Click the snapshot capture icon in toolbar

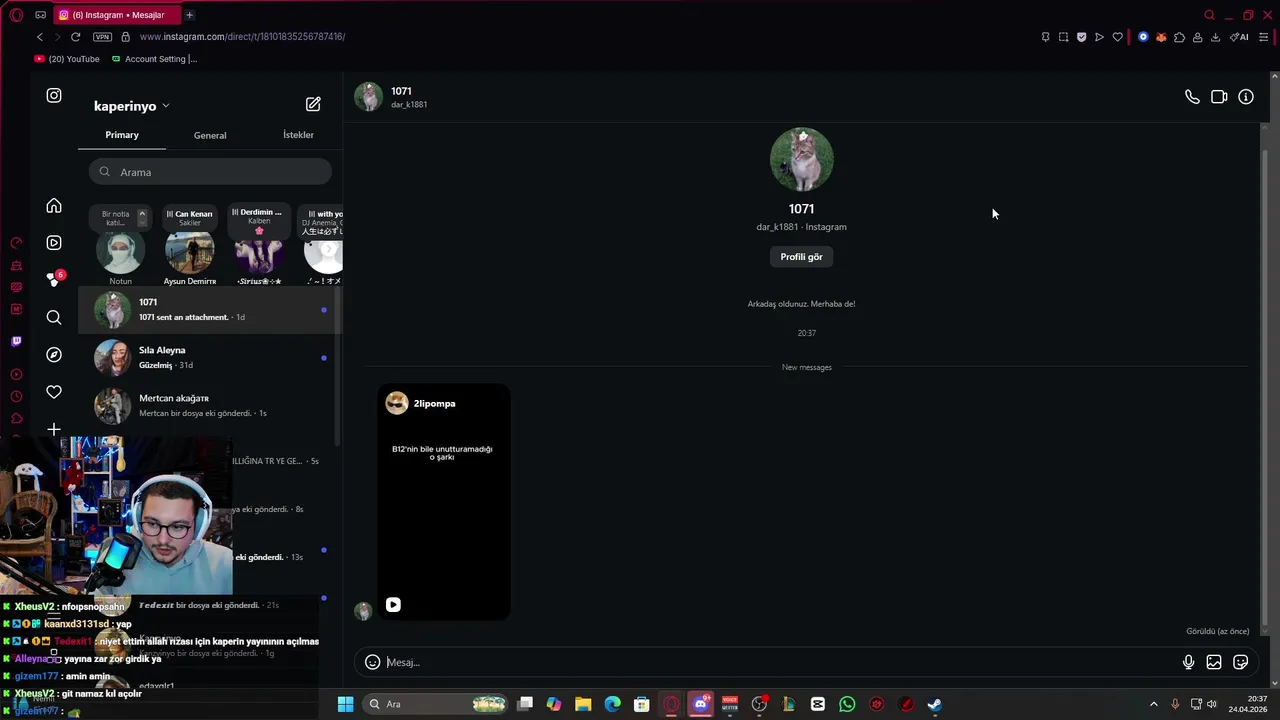[x=1063, y=37]
